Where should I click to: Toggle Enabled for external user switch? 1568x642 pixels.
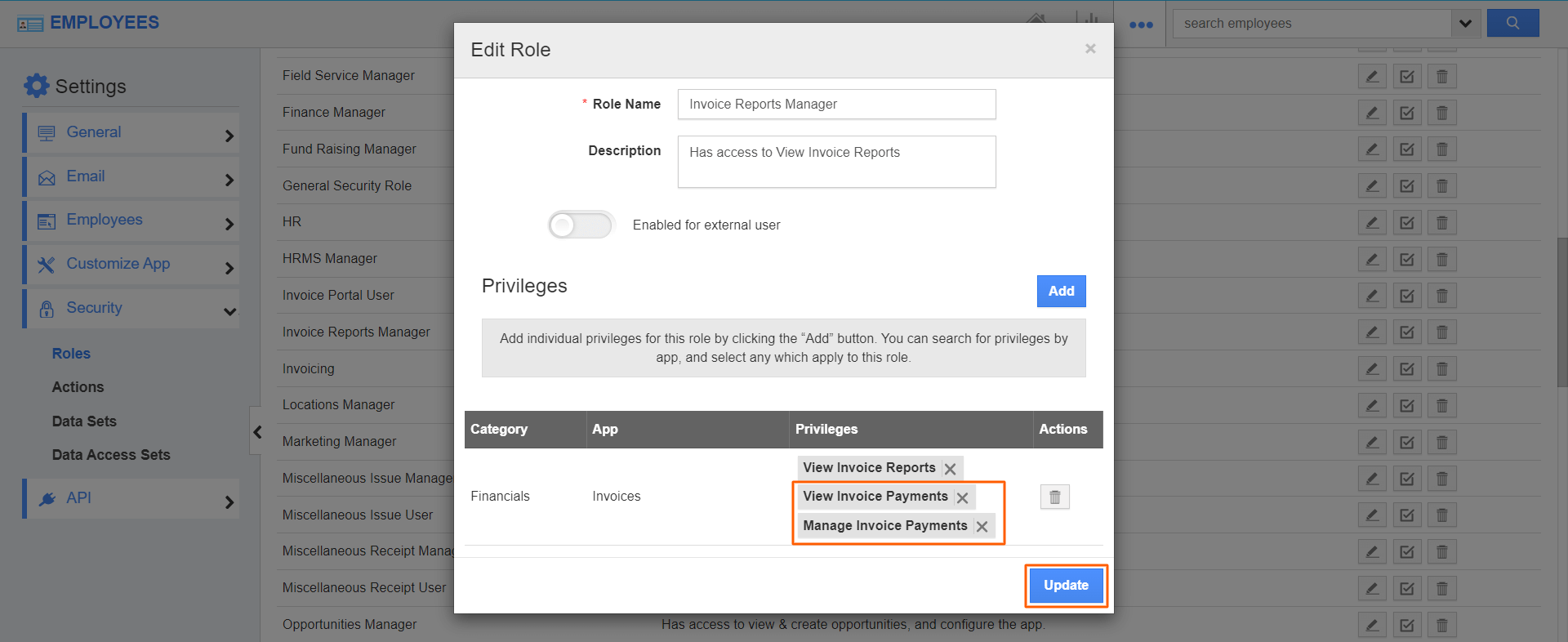coord(581,225)
